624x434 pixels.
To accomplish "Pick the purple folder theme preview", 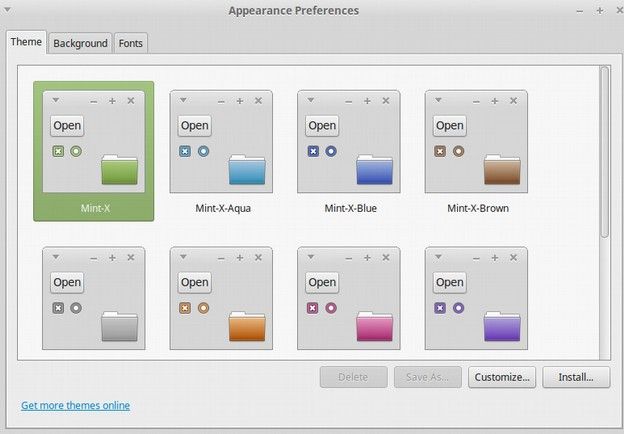I will click(476, 298).
